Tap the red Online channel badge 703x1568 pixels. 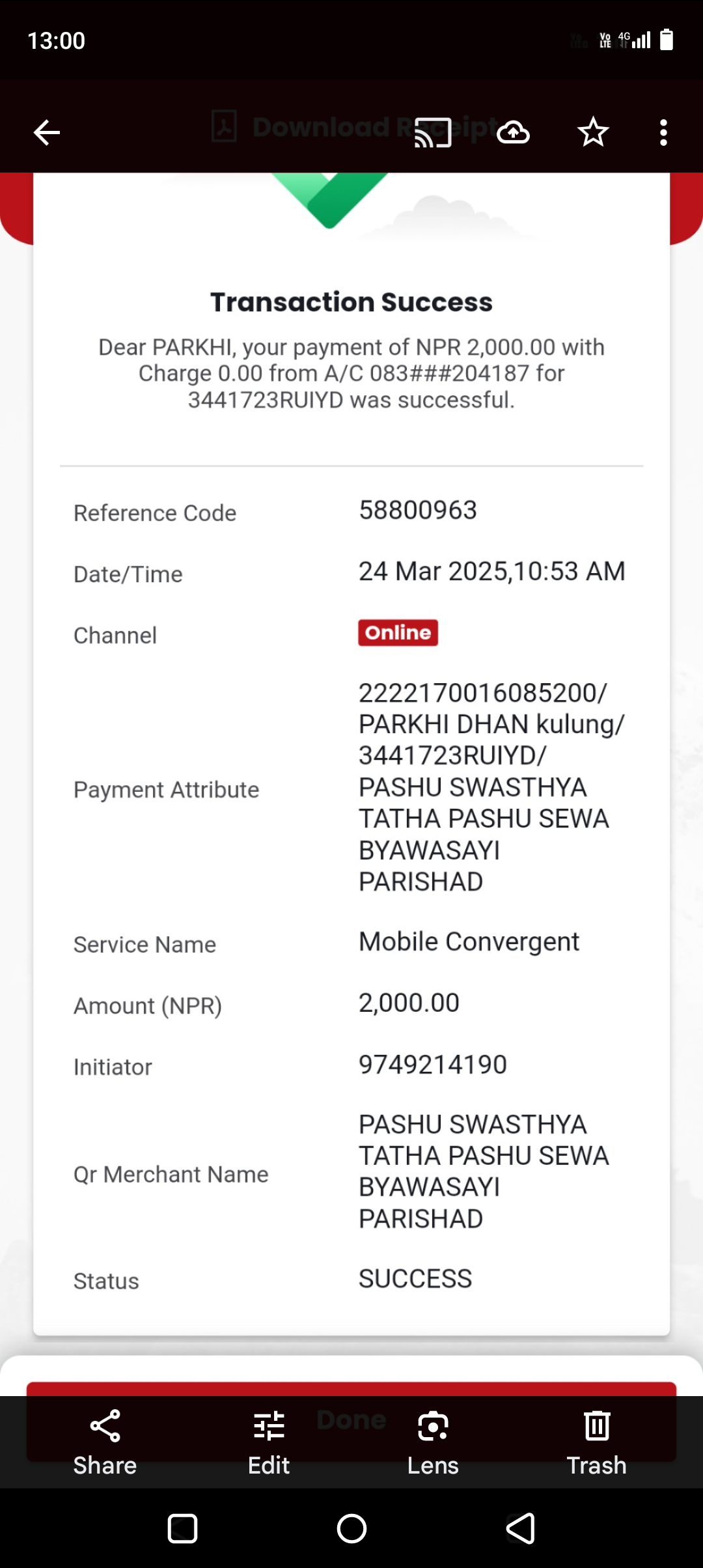coord(398,632)
